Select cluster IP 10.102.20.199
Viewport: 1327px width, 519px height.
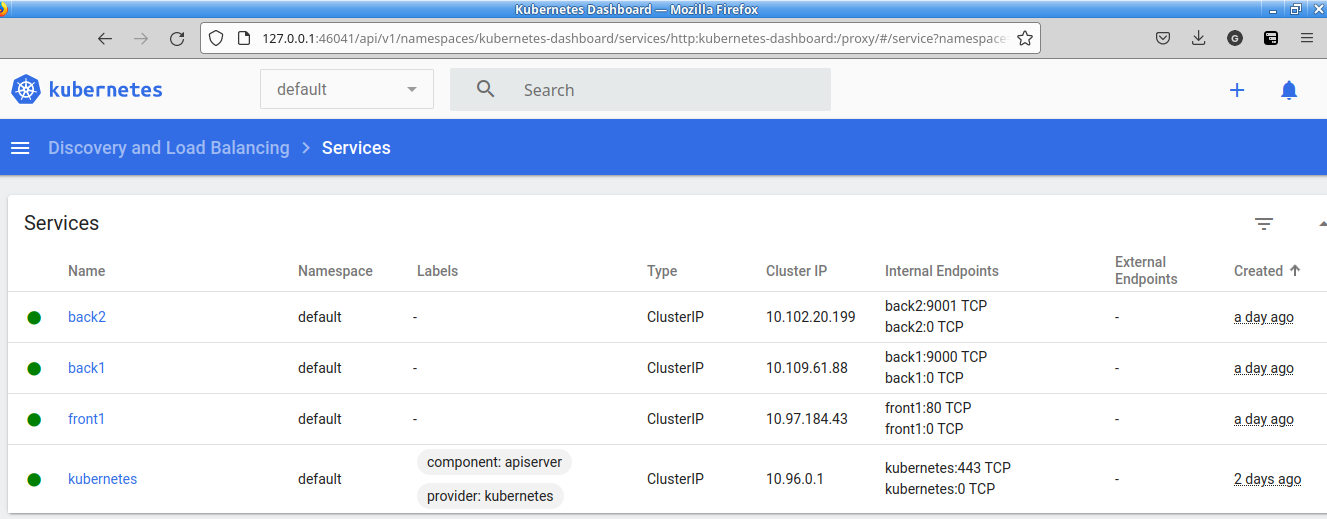811,317
